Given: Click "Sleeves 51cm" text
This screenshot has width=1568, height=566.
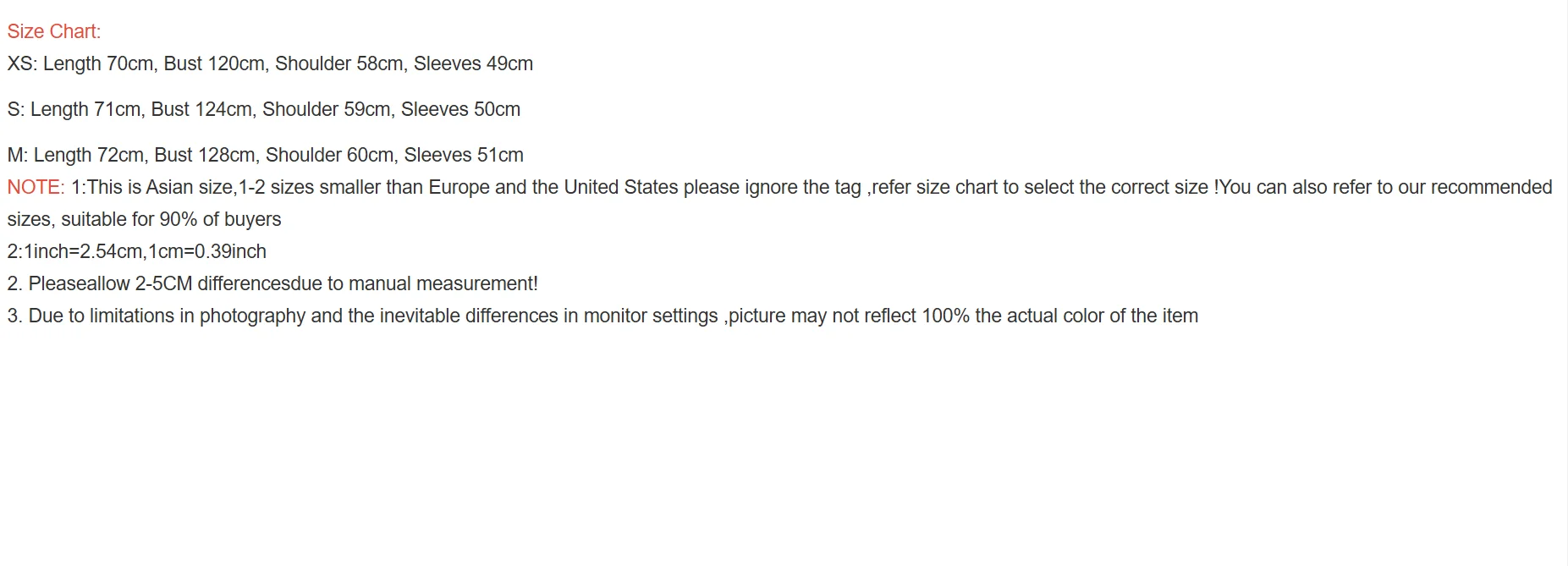Looking at the screenshot, I should (464, 155).
